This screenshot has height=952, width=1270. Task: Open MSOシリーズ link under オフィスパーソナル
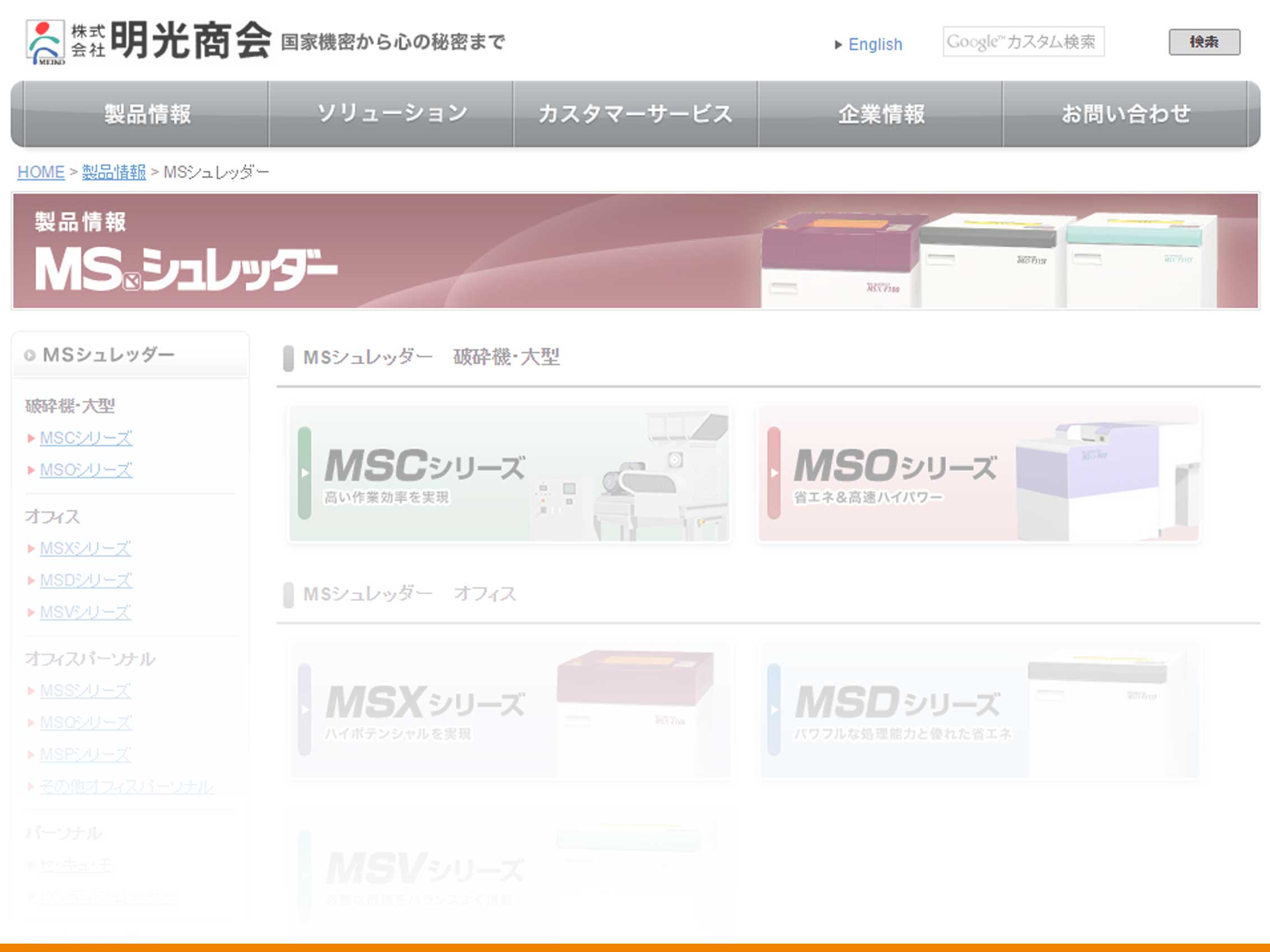click(86, 723)
